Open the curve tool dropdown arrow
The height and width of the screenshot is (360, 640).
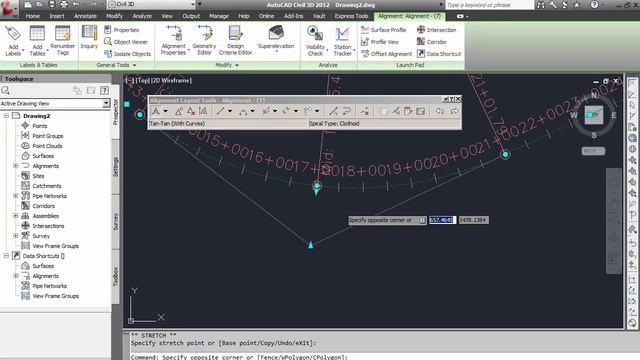[253, 111]
